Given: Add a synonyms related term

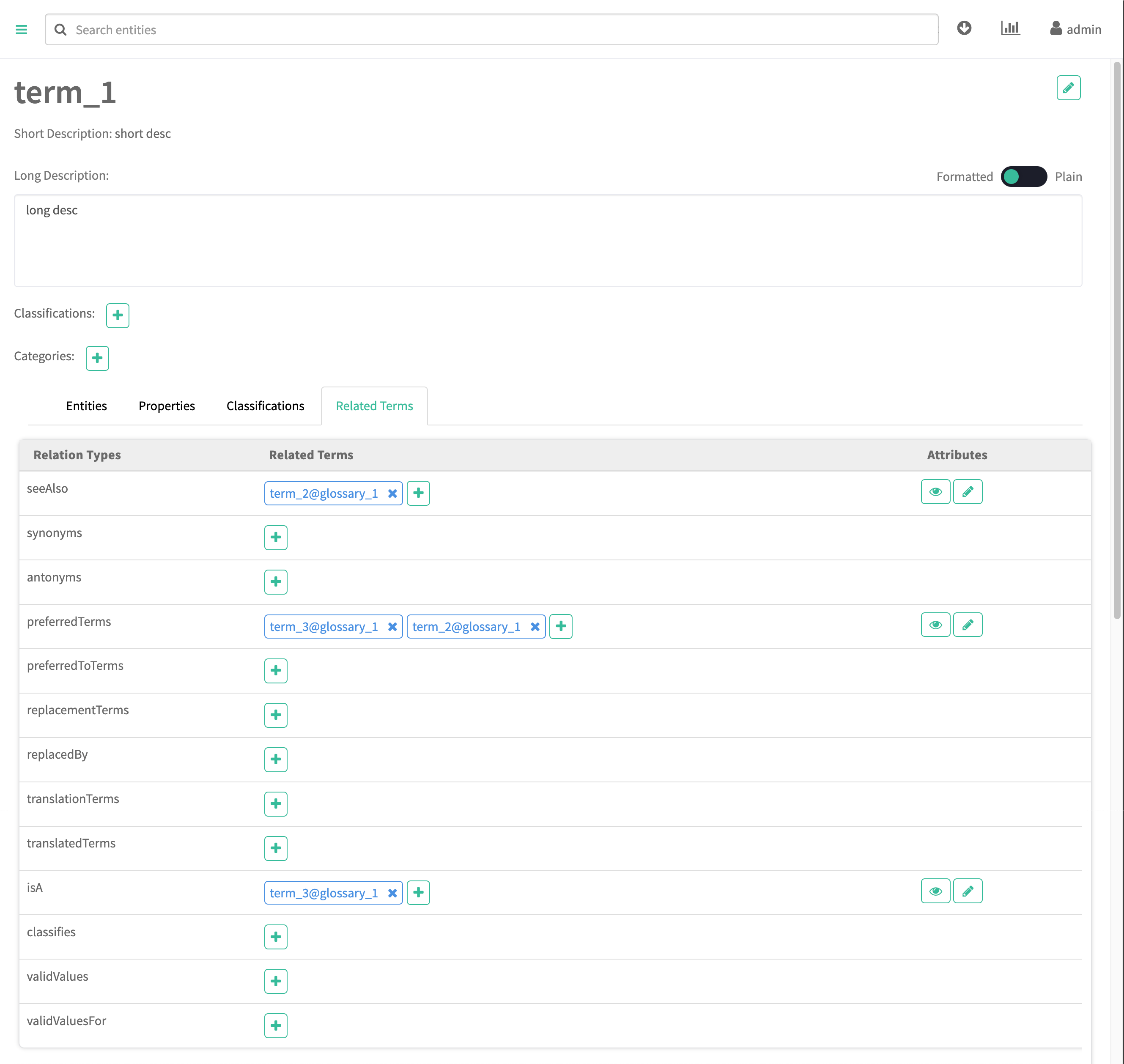Looking at the screenshot, I should click(x=276, y=537).
